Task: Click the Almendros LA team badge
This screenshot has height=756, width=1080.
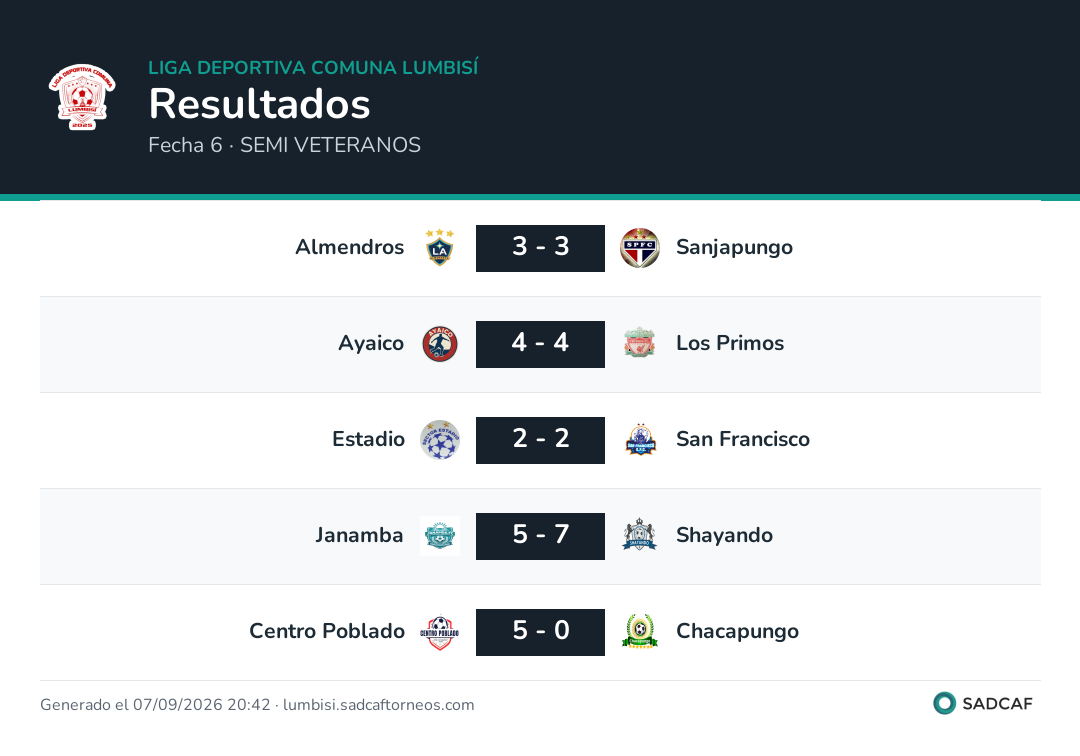Action: pyautogui.click(x=439, y=248)
